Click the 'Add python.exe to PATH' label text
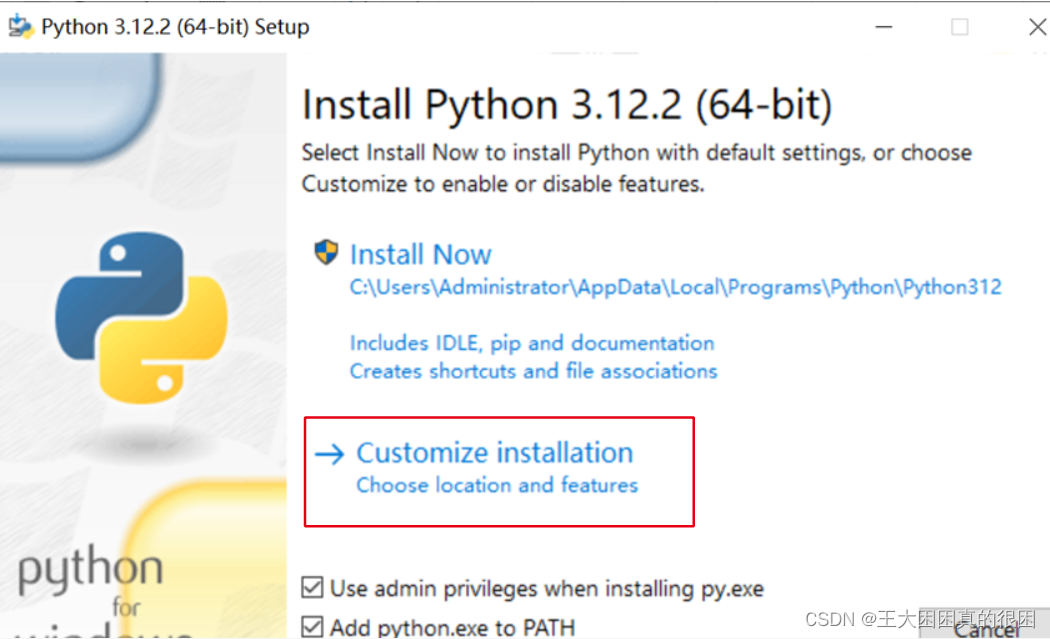The image size is (1050, 639). [452, 628]
